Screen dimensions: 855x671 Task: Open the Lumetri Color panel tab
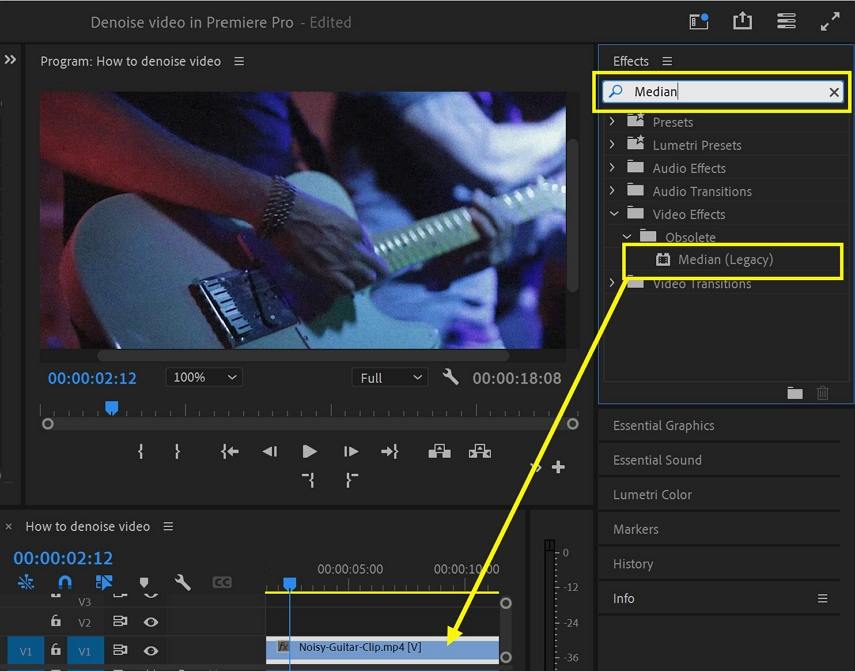click(652, 494)
